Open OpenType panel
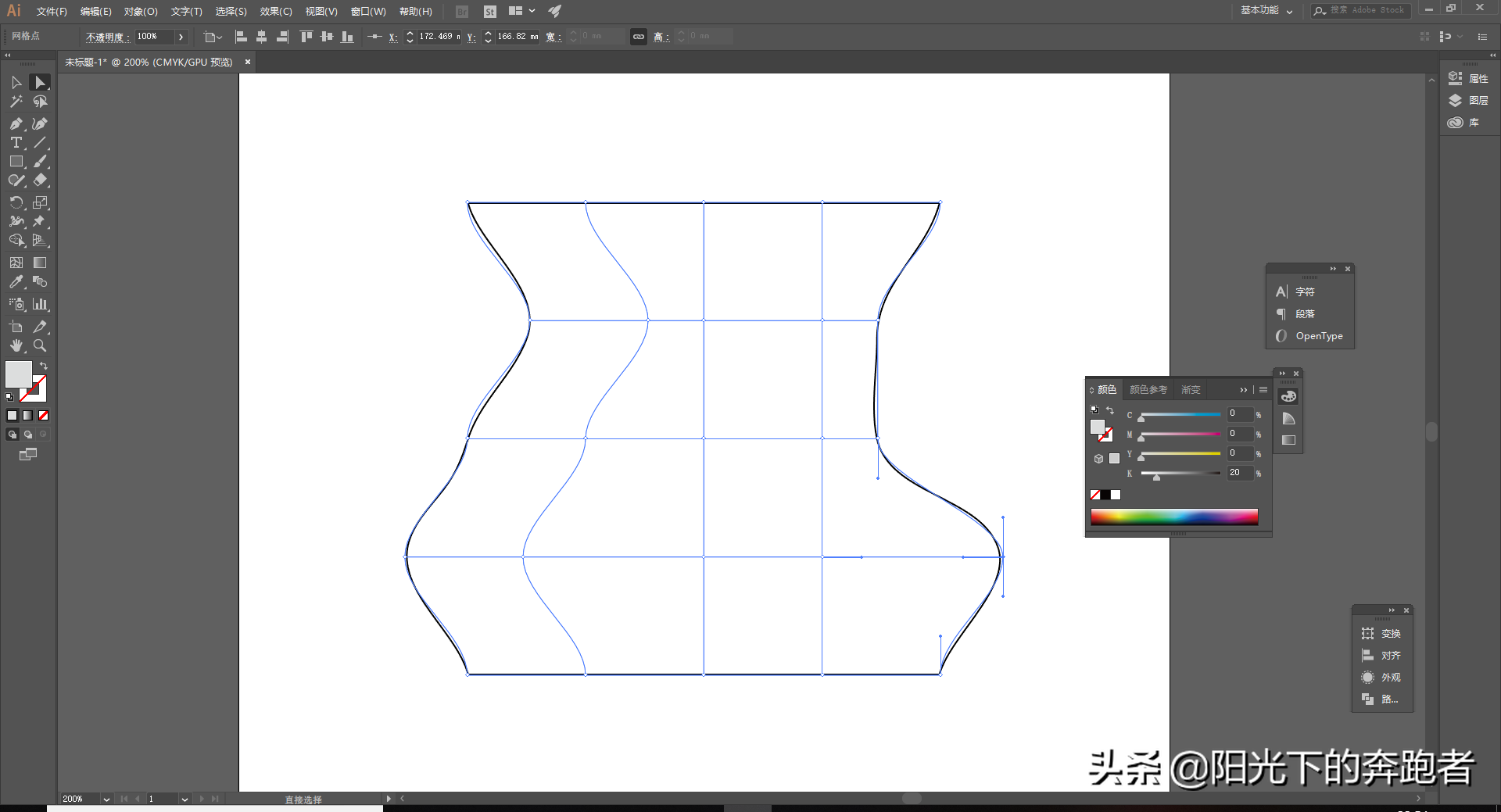The width and height of the screenshot is (1501, 812). (x=1310, y=336)
